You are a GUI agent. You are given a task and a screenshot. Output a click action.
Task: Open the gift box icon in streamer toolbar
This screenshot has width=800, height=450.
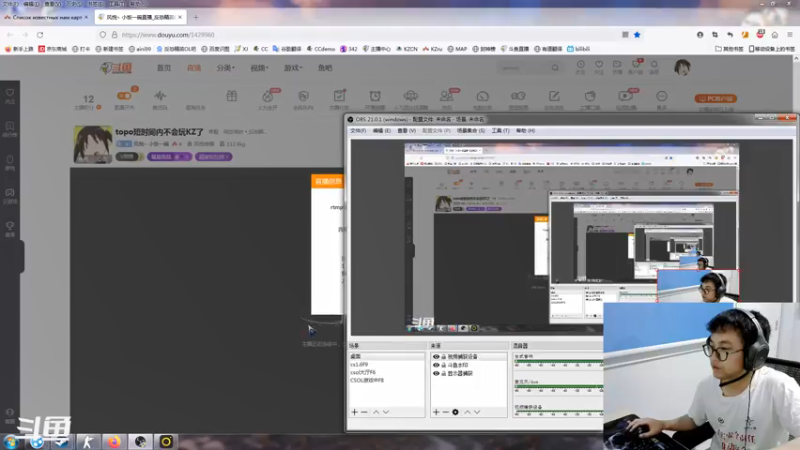coord(232,96)
